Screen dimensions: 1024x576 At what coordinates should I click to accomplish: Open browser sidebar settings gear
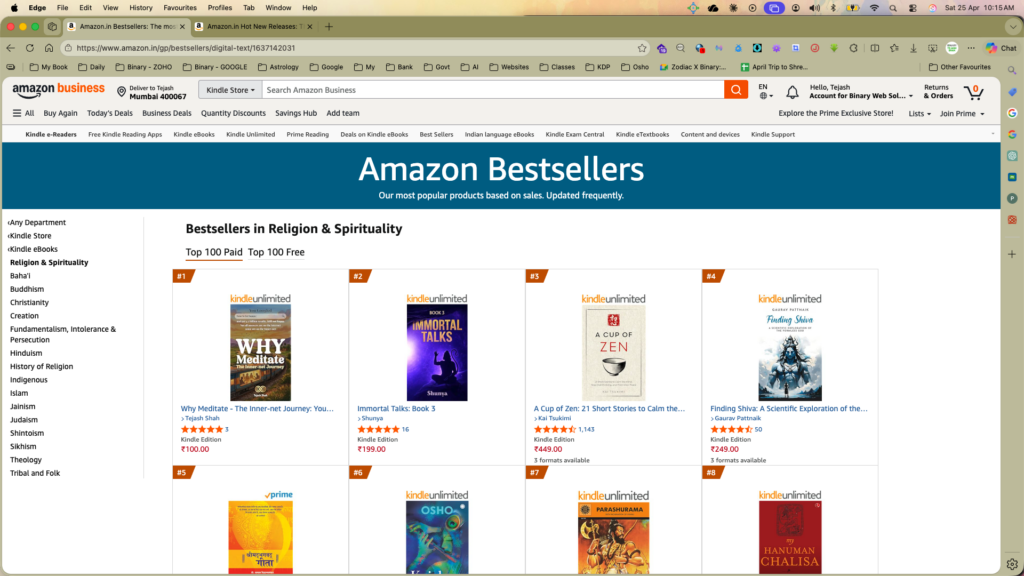[x=1012, y=563]
